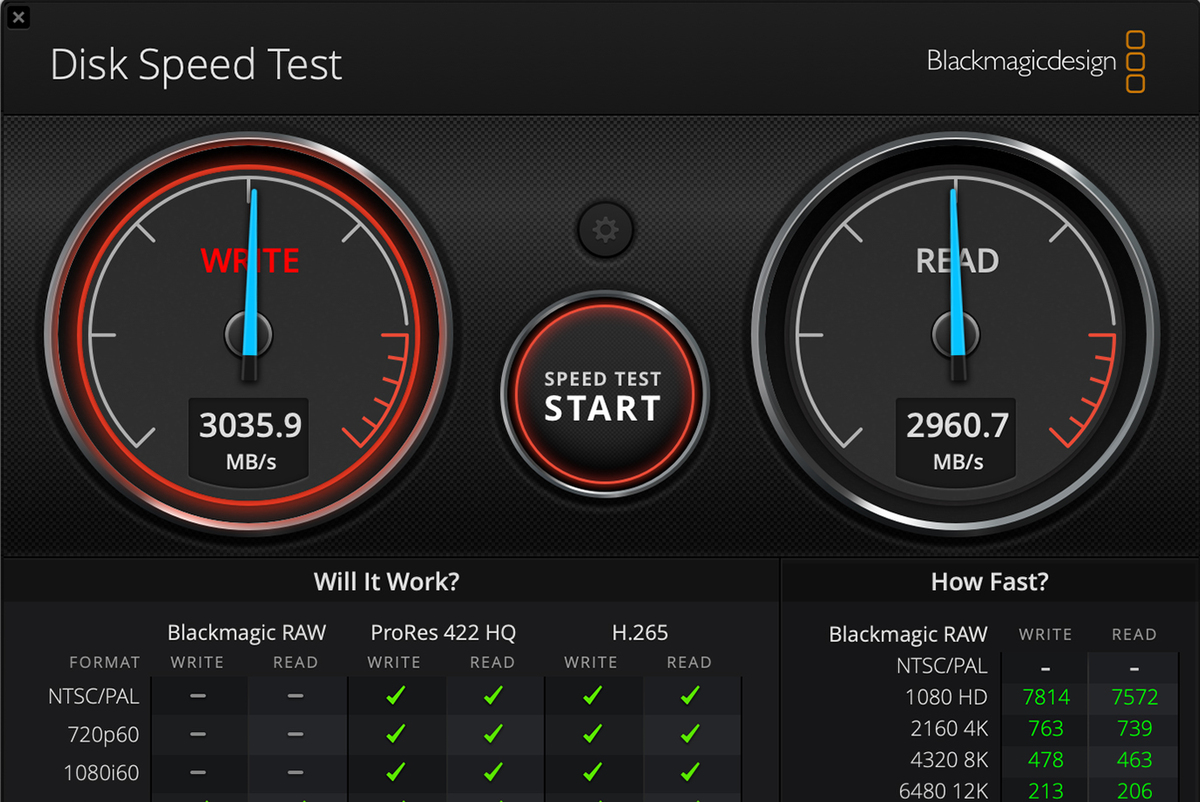Select the 2160 4K row label

point(947,728)
